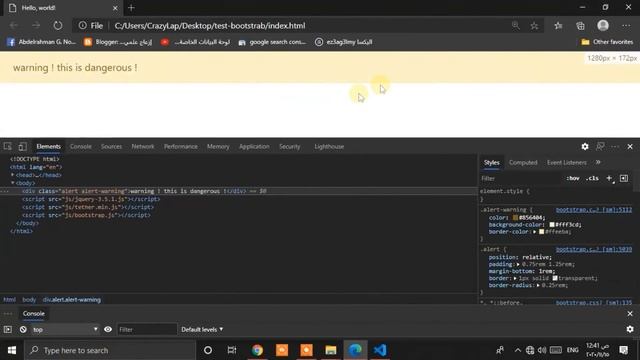The width and height of the screenshot is (640, 360).
Task: Close the console drawer
Action: 630,313
